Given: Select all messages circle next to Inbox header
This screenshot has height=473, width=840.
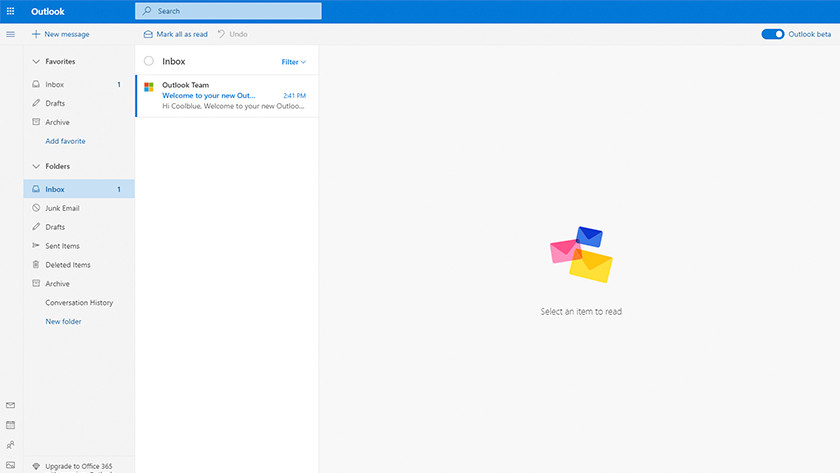Looking at the screenshot, I should (149, 62).
